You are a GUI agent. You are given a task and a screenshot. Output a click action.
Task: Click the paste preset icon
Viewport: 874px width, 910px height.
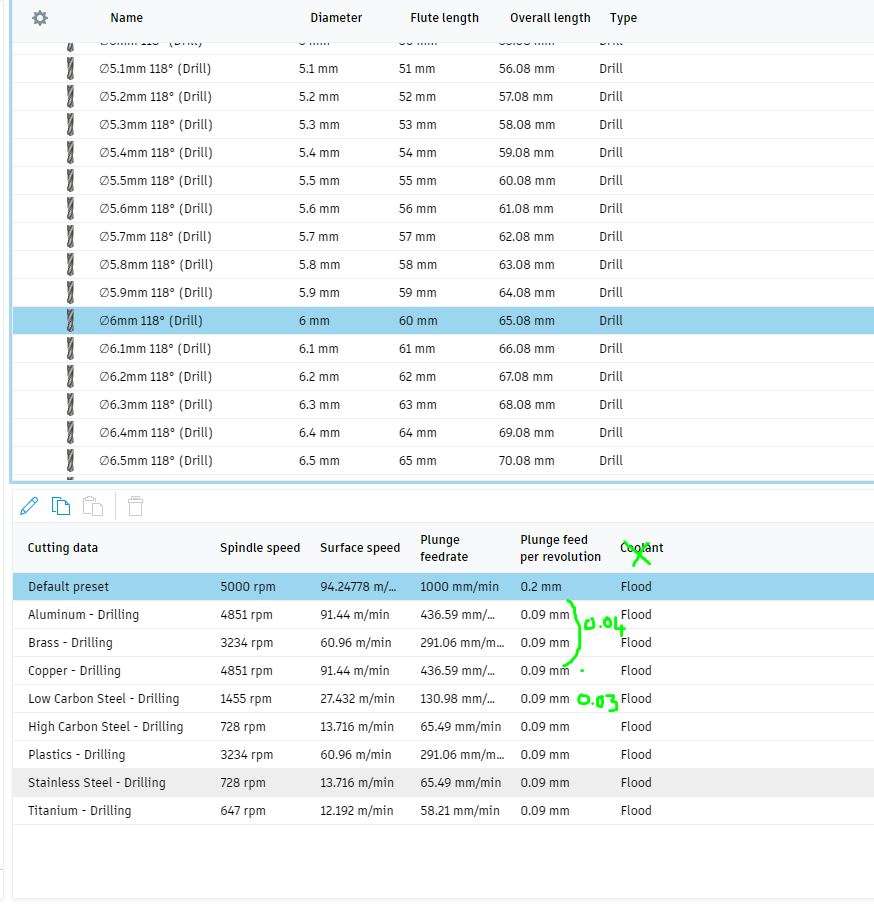coord(93,506)
